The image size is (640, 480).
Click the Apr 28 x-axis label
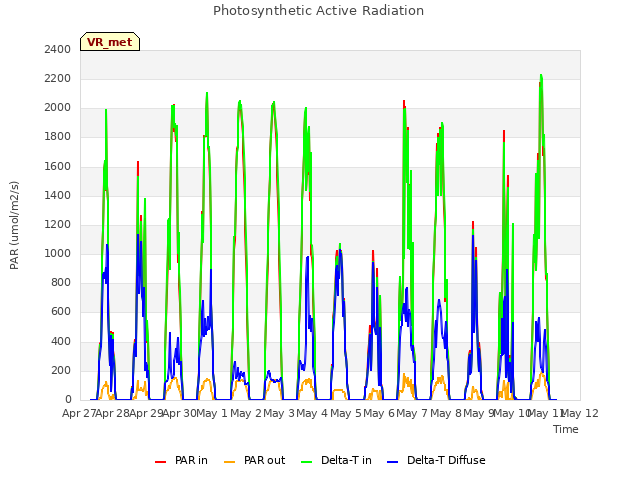pos(112,414)
